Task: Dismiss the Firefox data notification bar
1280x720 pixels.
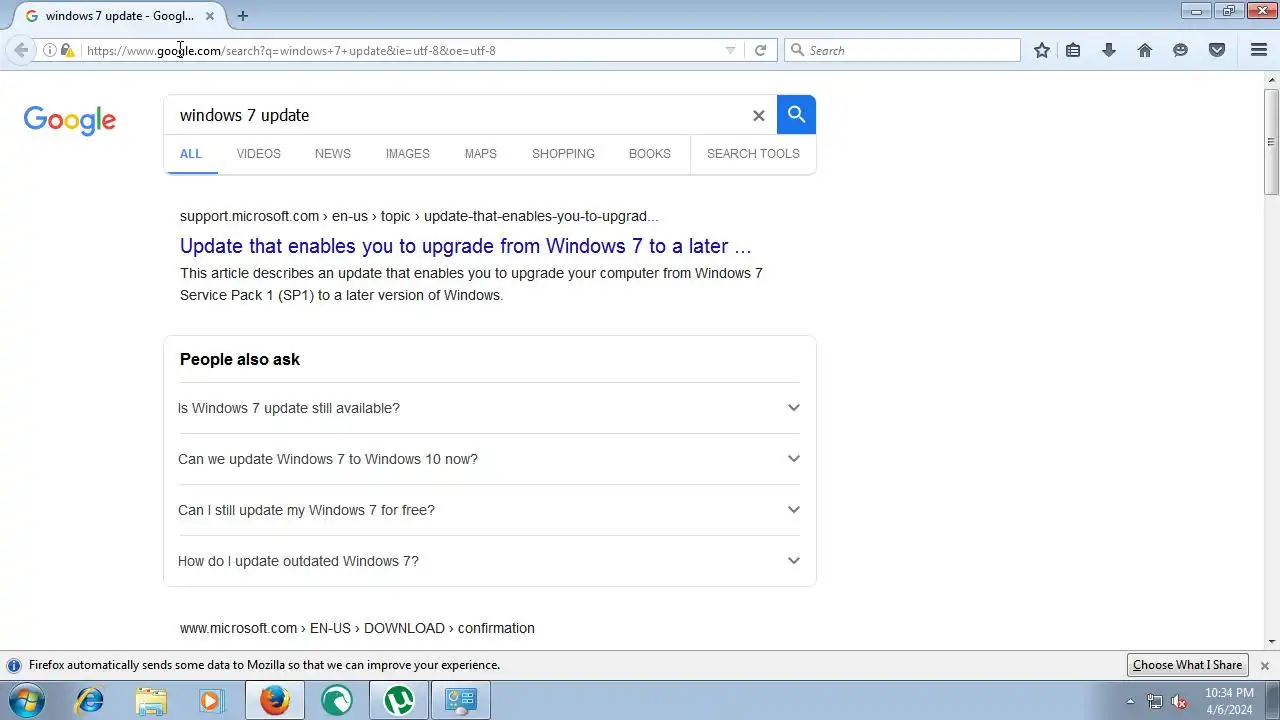Action: pyautogui.click(x=1264, y=665)
